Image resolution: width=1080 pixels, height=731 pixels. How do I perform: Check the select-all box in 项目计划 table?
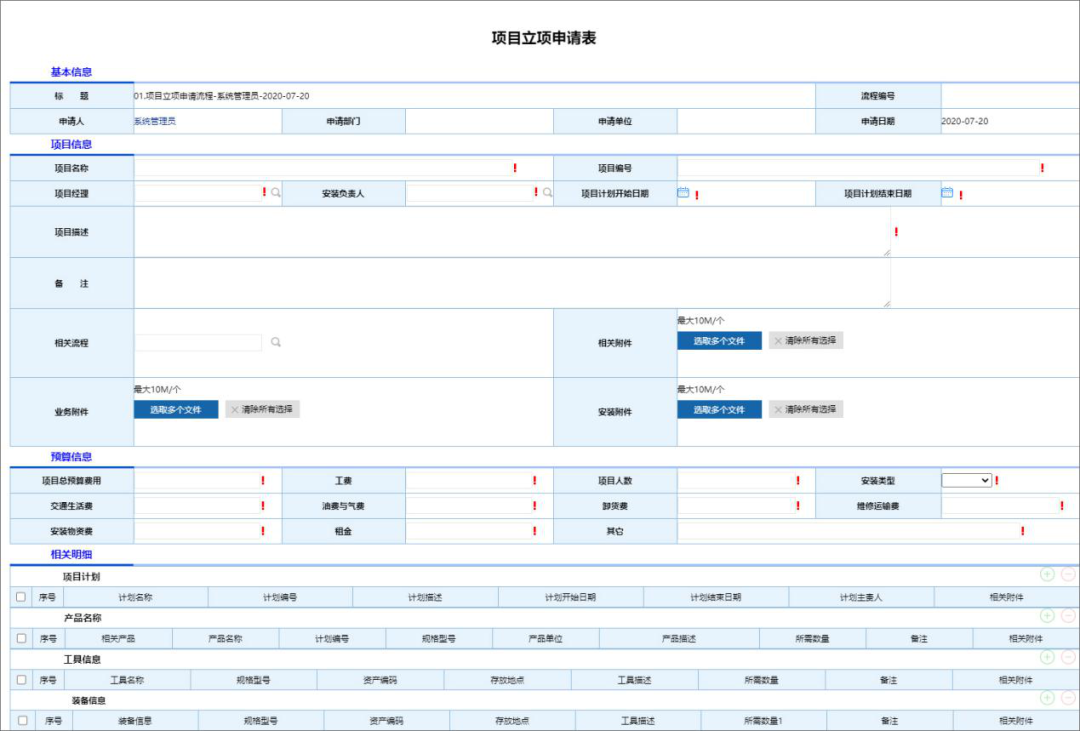pyautogui.click(x=21, y=597)
